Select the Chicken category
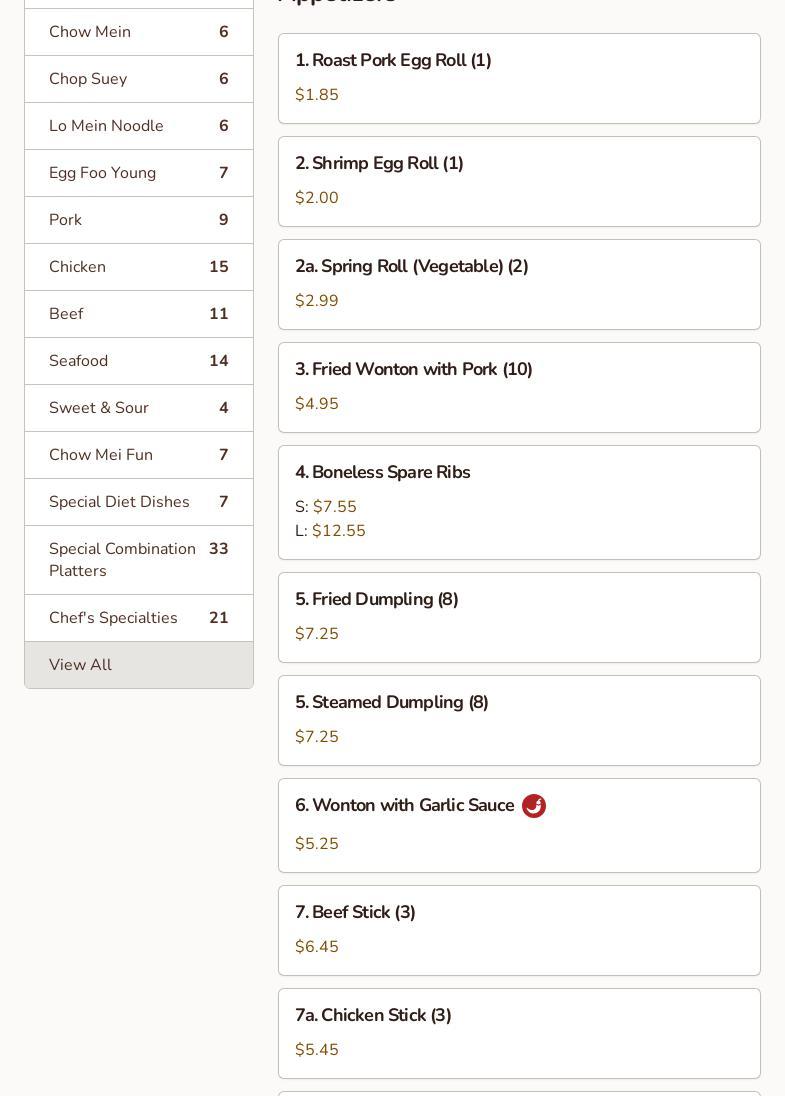Viewport: 785px width, 1096px height. [138, 267]
